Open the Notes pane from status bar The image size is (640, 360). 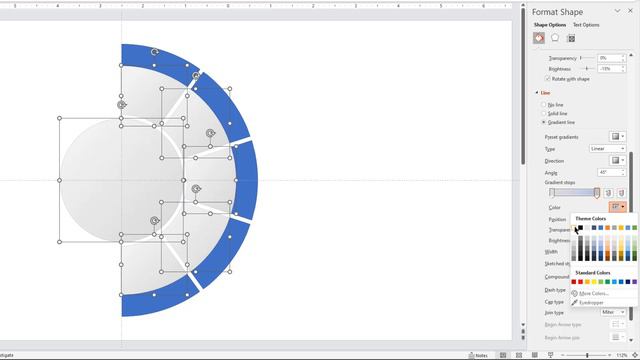(x=478, y=356)
